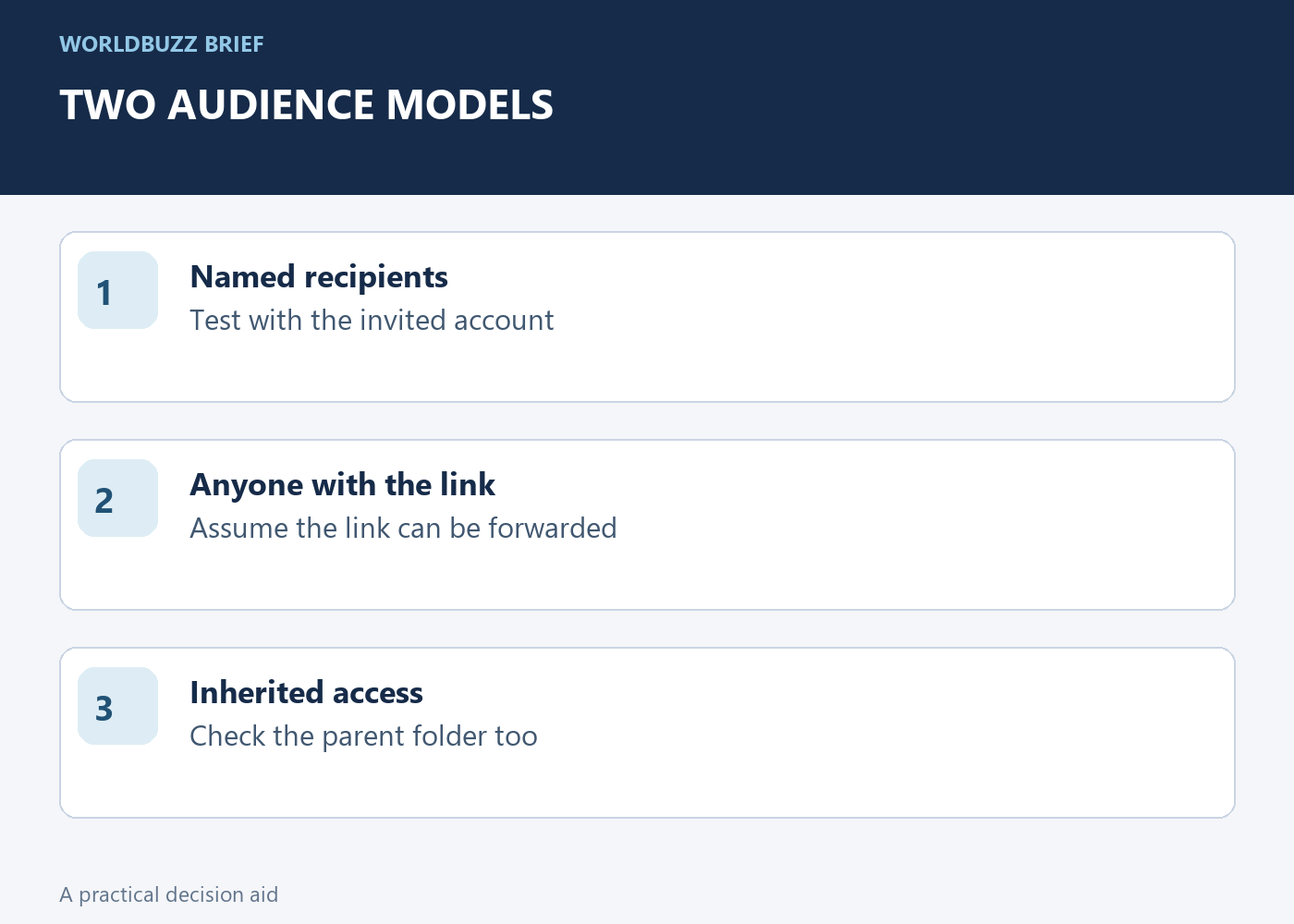Click "Assume the link can be forwarded" text
Screen dimensions: 1294x924
coord(403,529)
